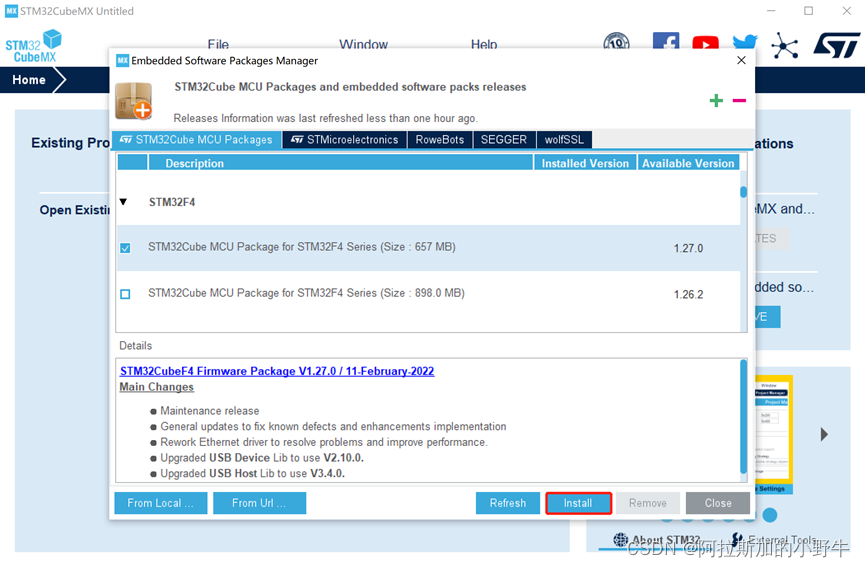The image size is (865, 567).
Task: Collapse the STM32F4 group triangle
Action: point(124,202)
